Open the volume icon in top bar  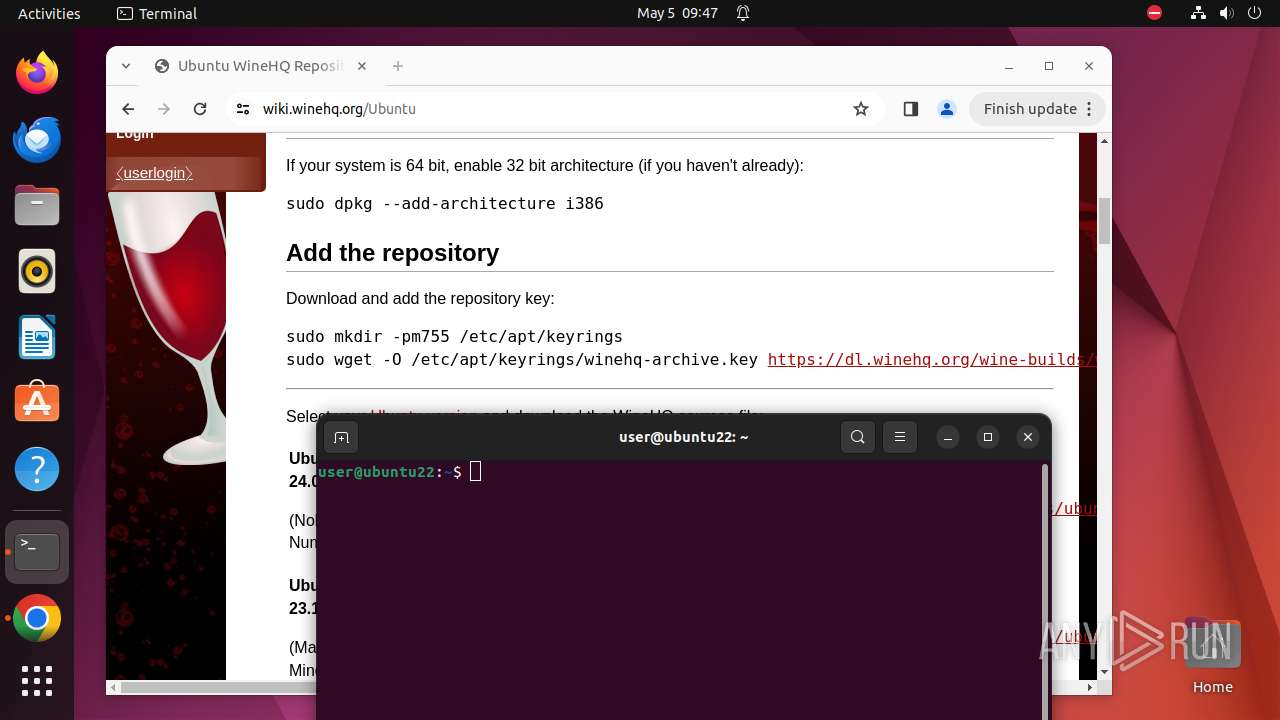click(x=1227, y=13)
